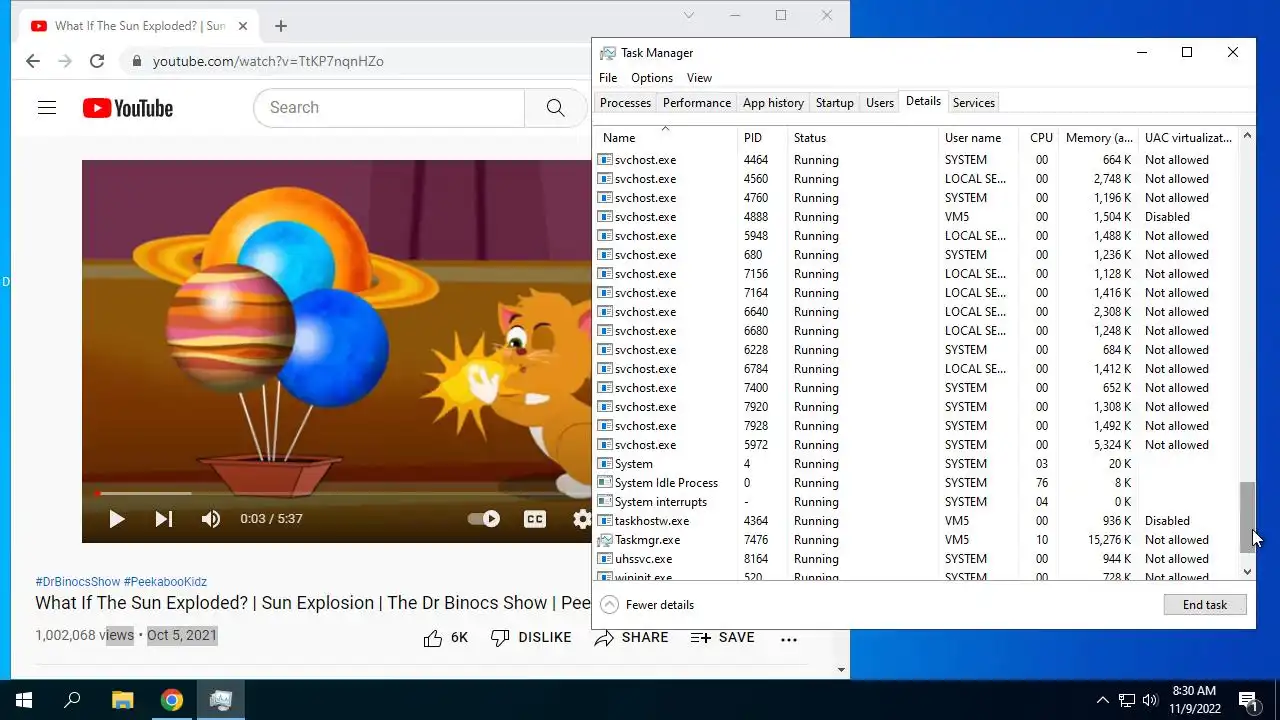Show hidden system tray icons

click(1102, 700)
